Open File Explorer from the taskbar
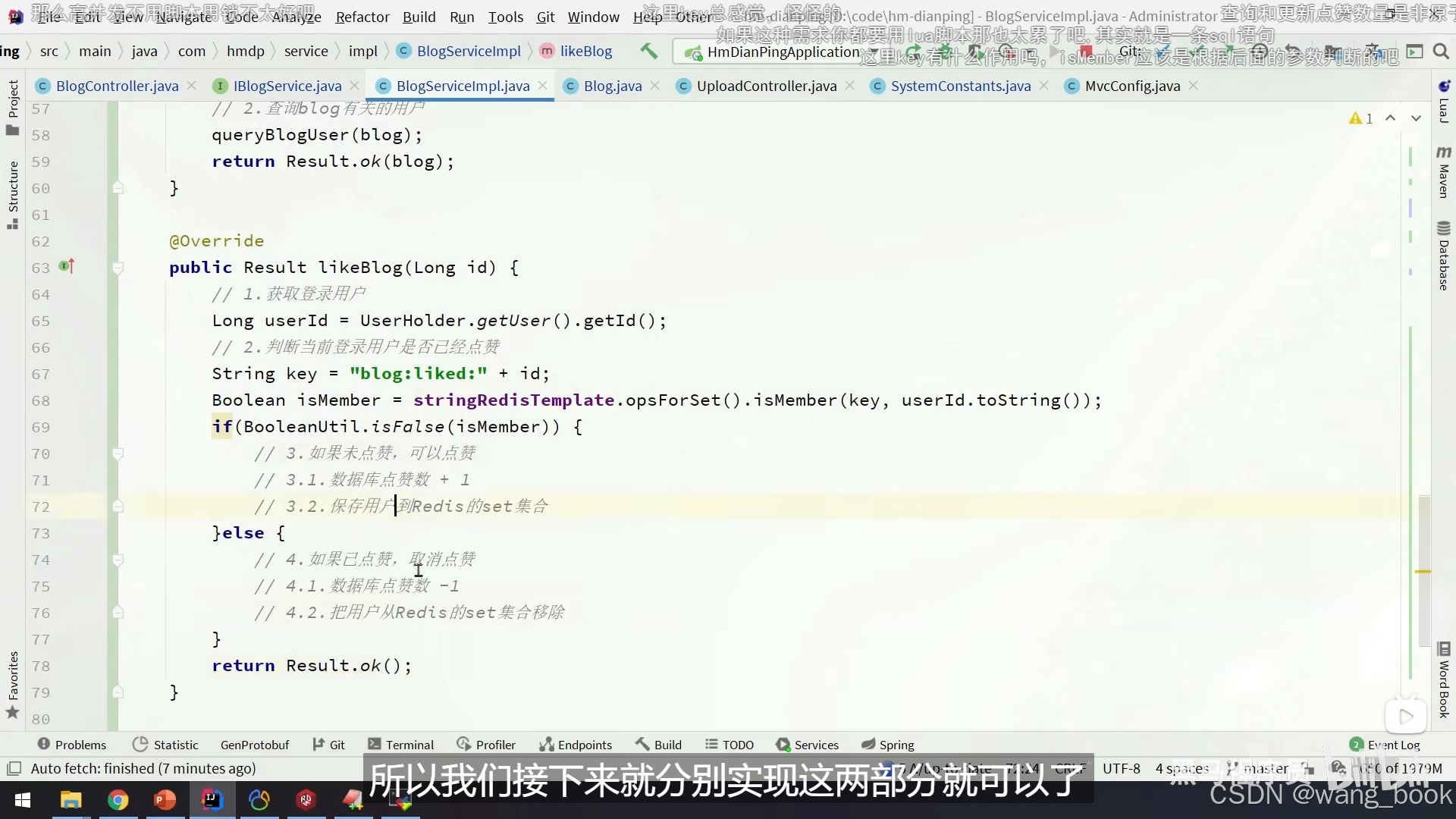 [71, 800]
